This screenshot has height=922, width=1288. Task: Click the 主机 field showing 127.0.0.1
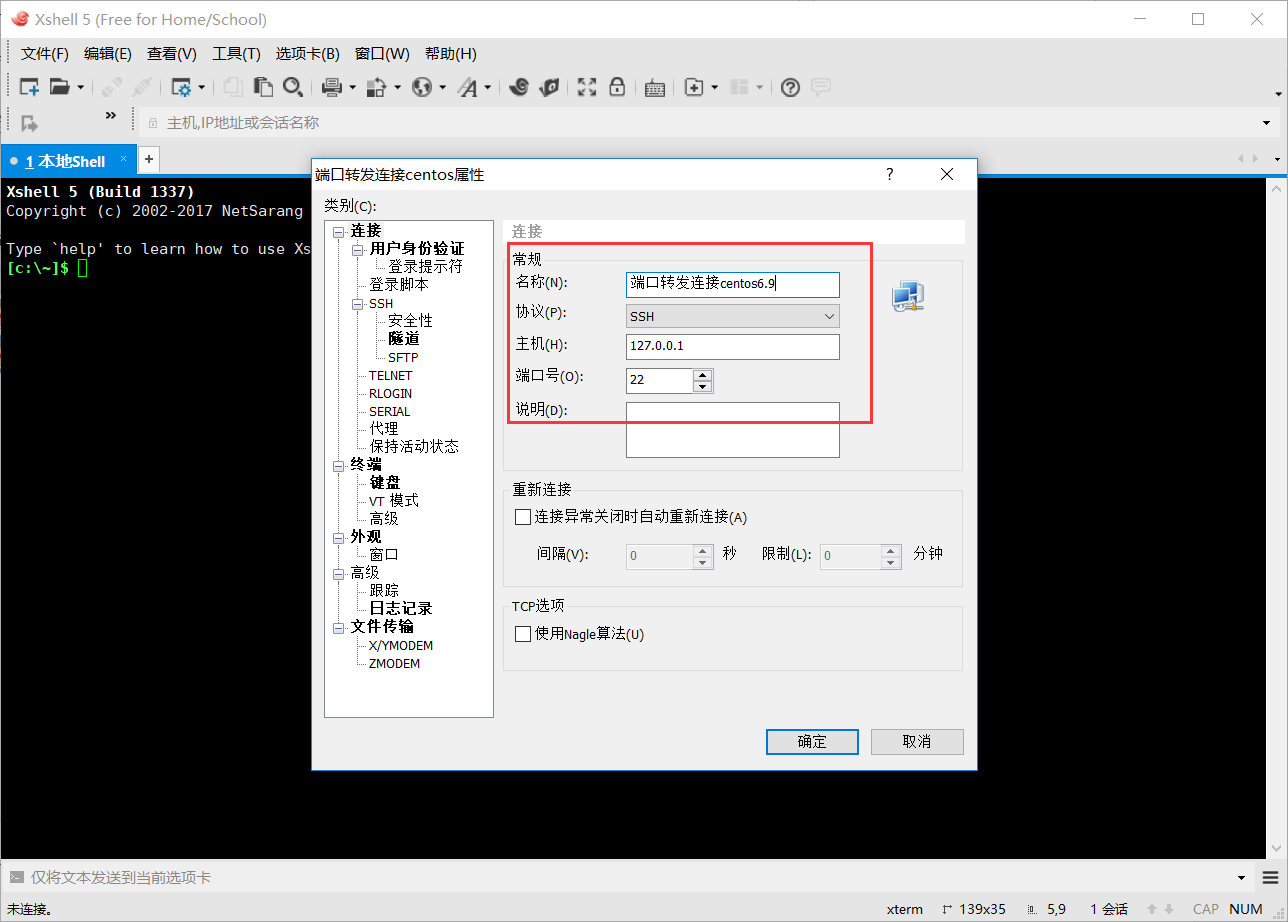click(732, 346)
